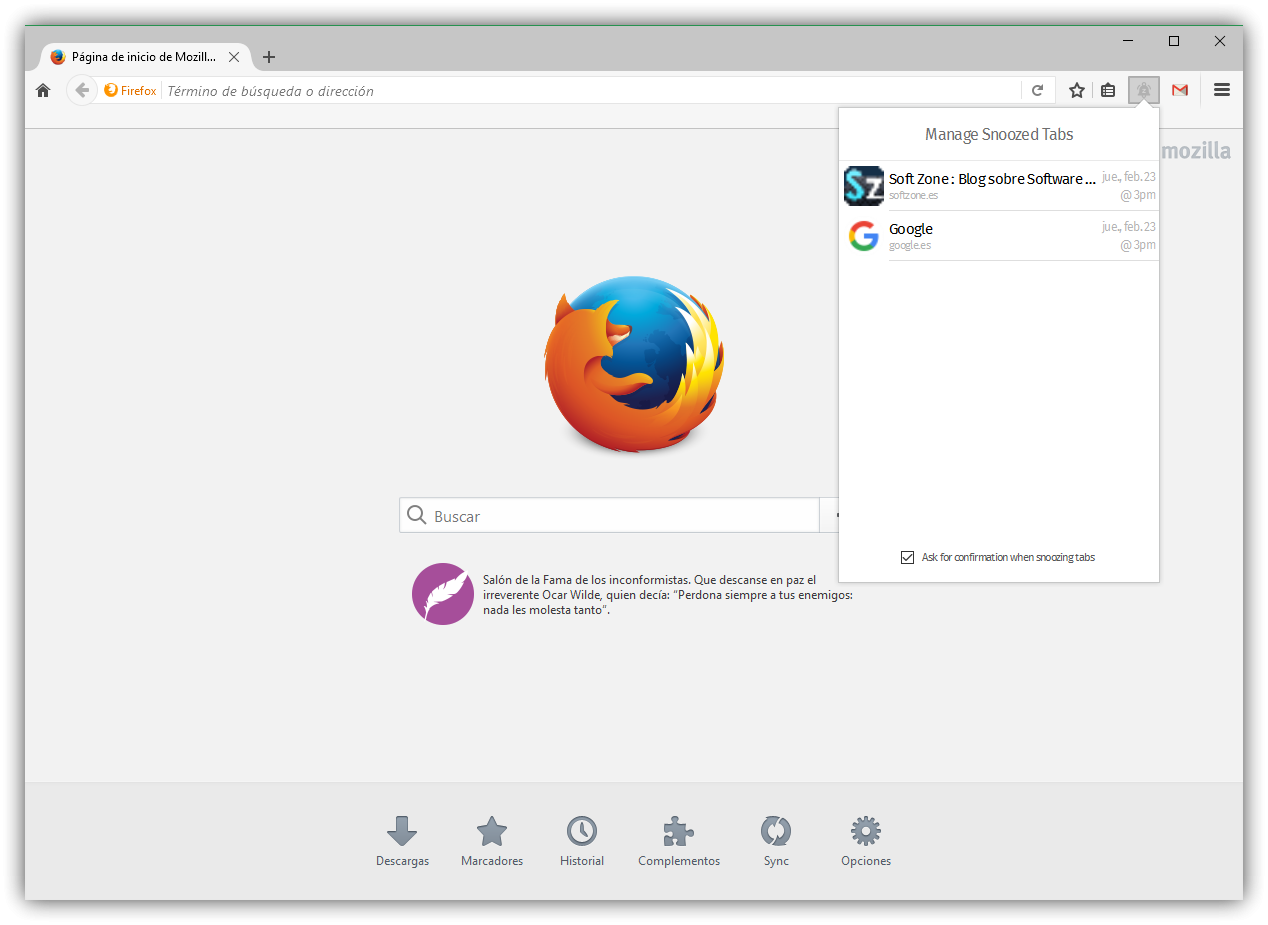Click the Google logo in snoozed list
1268x925 pixels.
point(864,236)
